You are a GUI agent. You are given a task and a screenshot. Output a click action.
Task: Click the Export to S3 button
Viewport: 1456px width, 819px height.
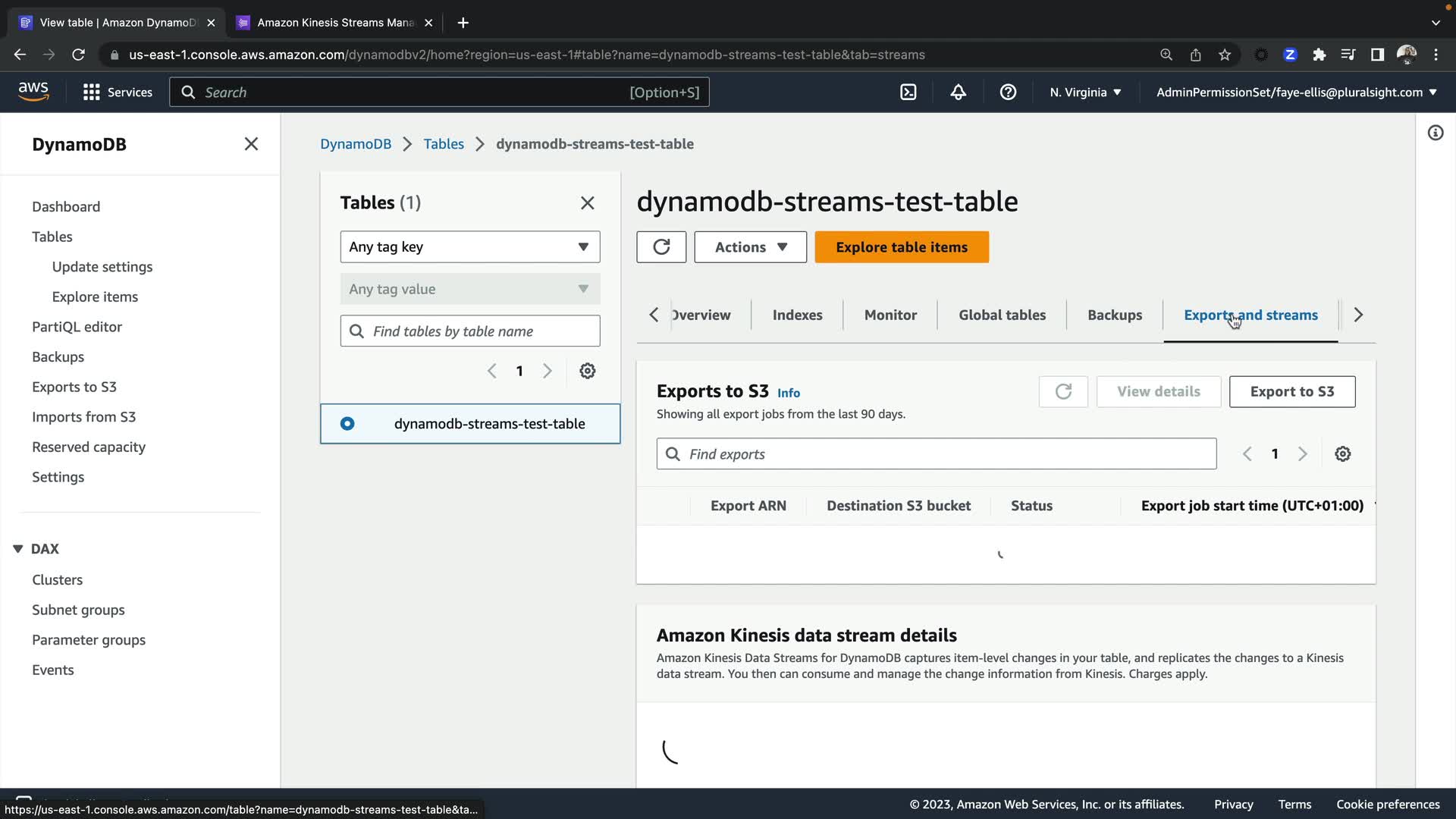point(1291,392)
